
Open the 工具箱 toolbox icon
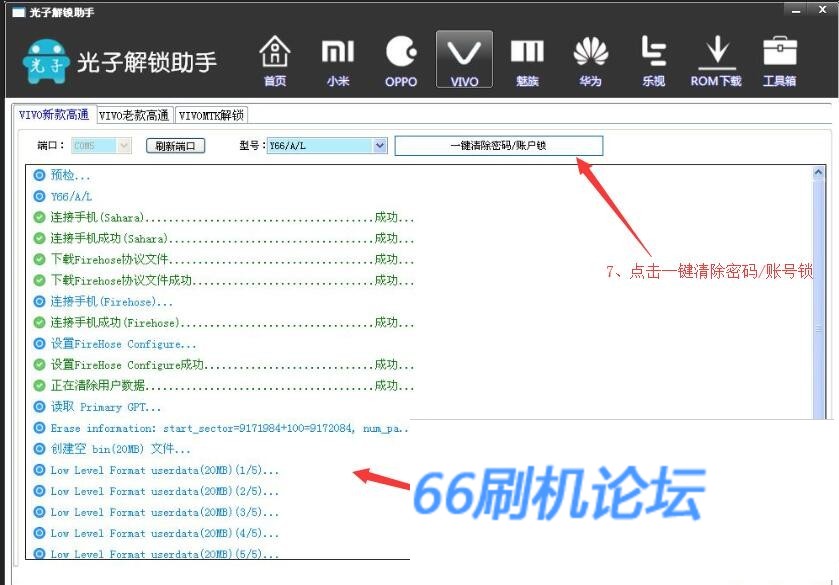coord(779,60)
